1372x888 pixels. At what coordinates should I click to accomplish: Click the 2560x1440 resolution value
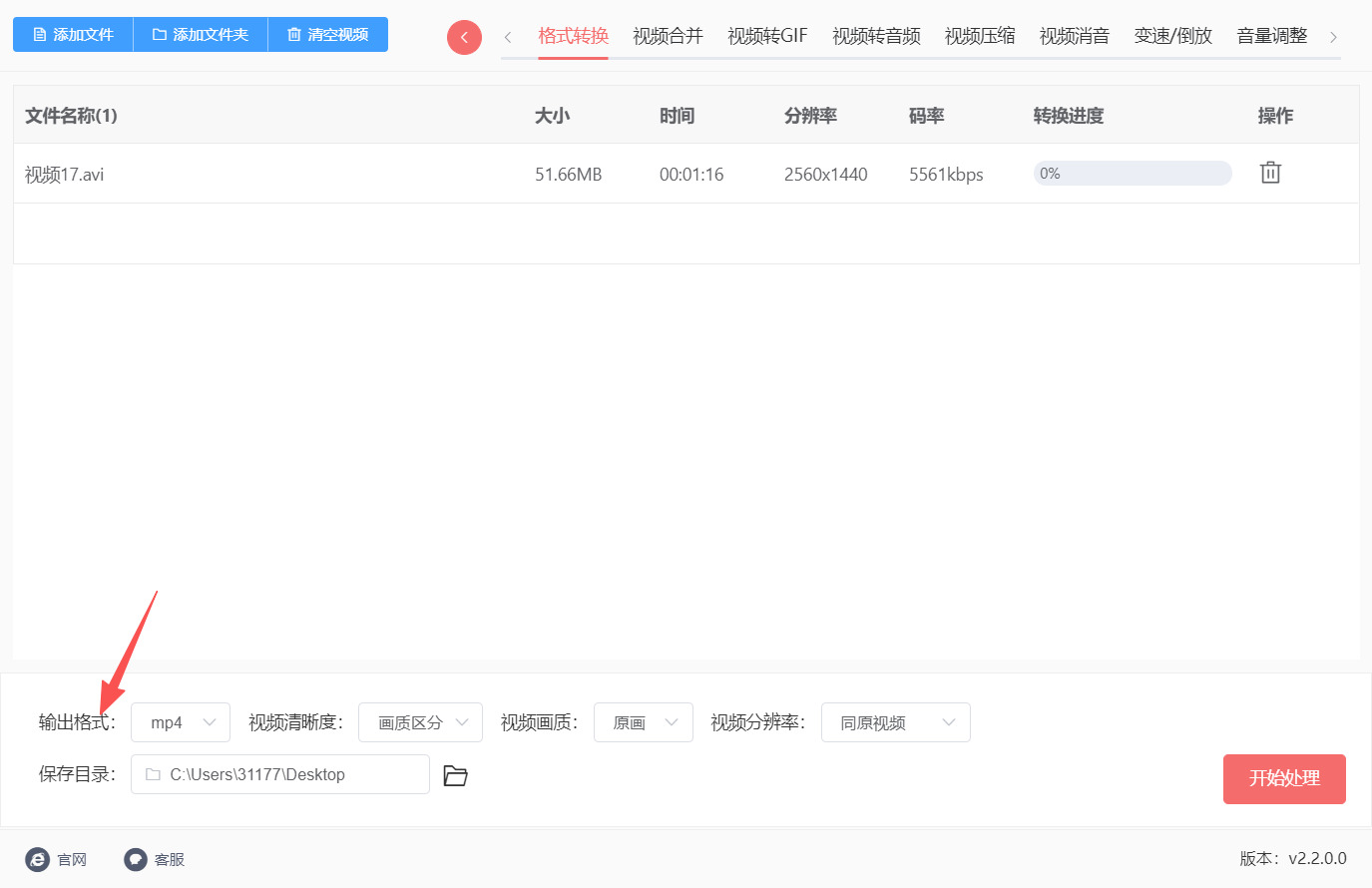tap(826, 175)
